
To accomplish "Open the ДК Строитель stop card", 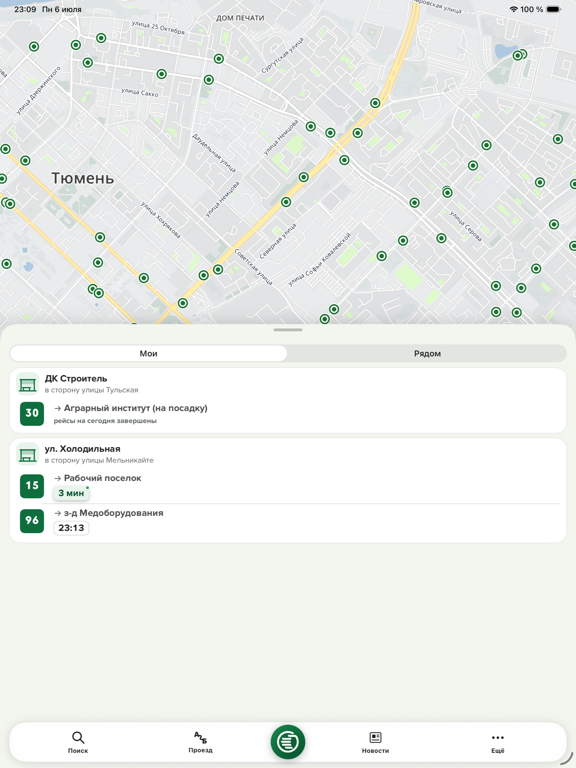I will pos(288,401).
